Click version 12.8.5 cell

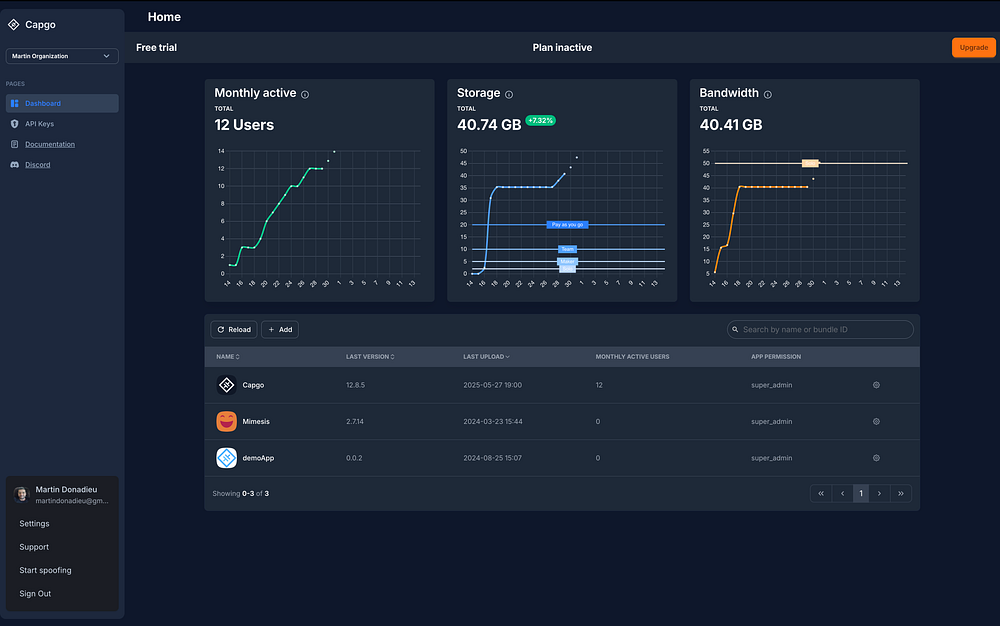[355, 385]
